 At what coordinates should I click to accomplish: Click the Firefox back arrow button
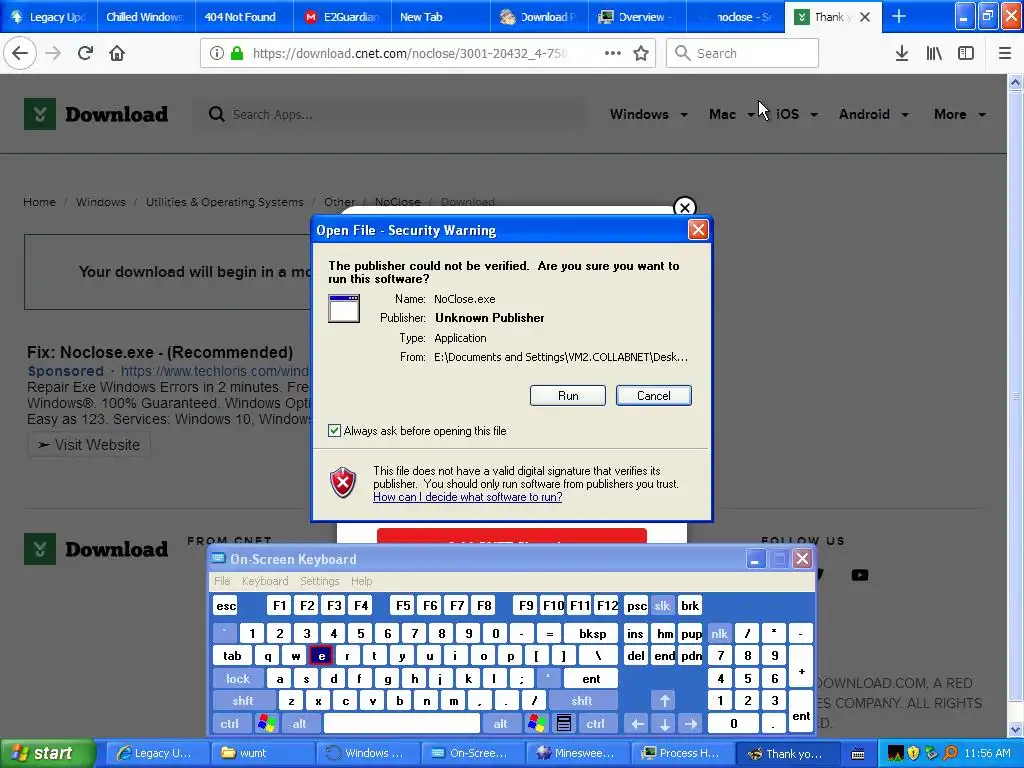[20, 53]
